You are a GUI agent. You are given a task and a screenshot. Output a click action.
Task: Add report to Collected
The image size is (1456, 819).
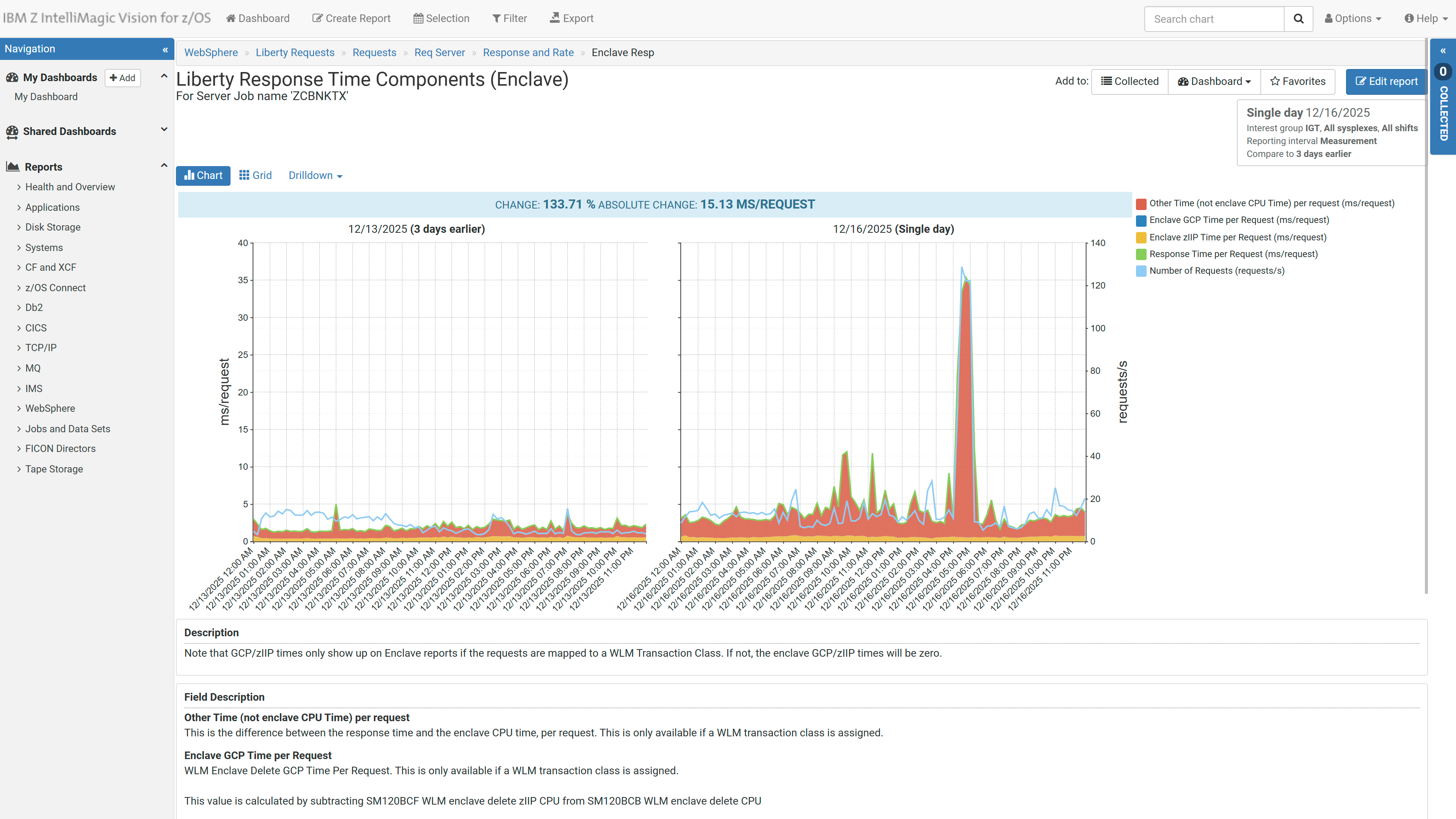1129,82
